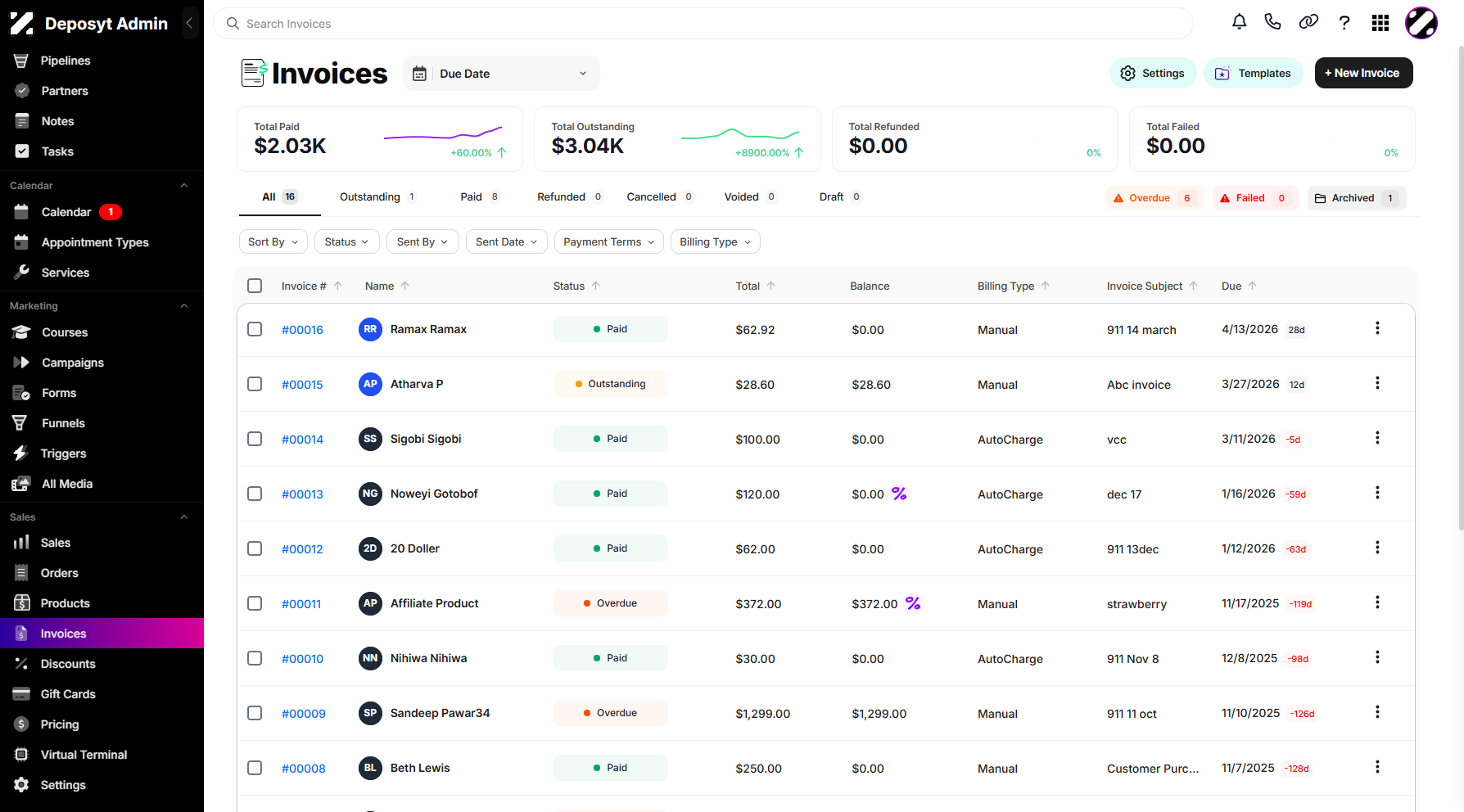
Task: Click the discount percent icon on invoice #00013
Action: tap(899, 494)
